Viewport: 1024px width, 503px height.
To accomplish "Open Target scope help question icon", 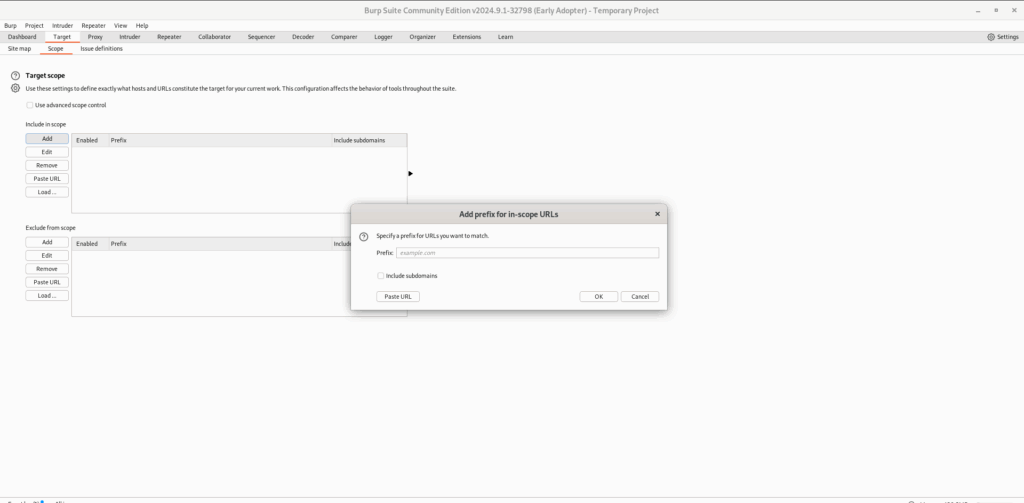I will [x=16, y=76].
